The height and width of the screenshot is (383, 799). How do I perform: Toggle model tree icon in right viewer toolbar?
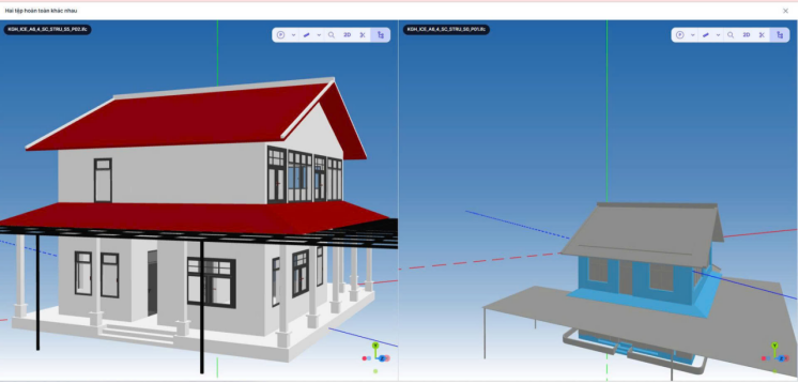tap(780, 35)
